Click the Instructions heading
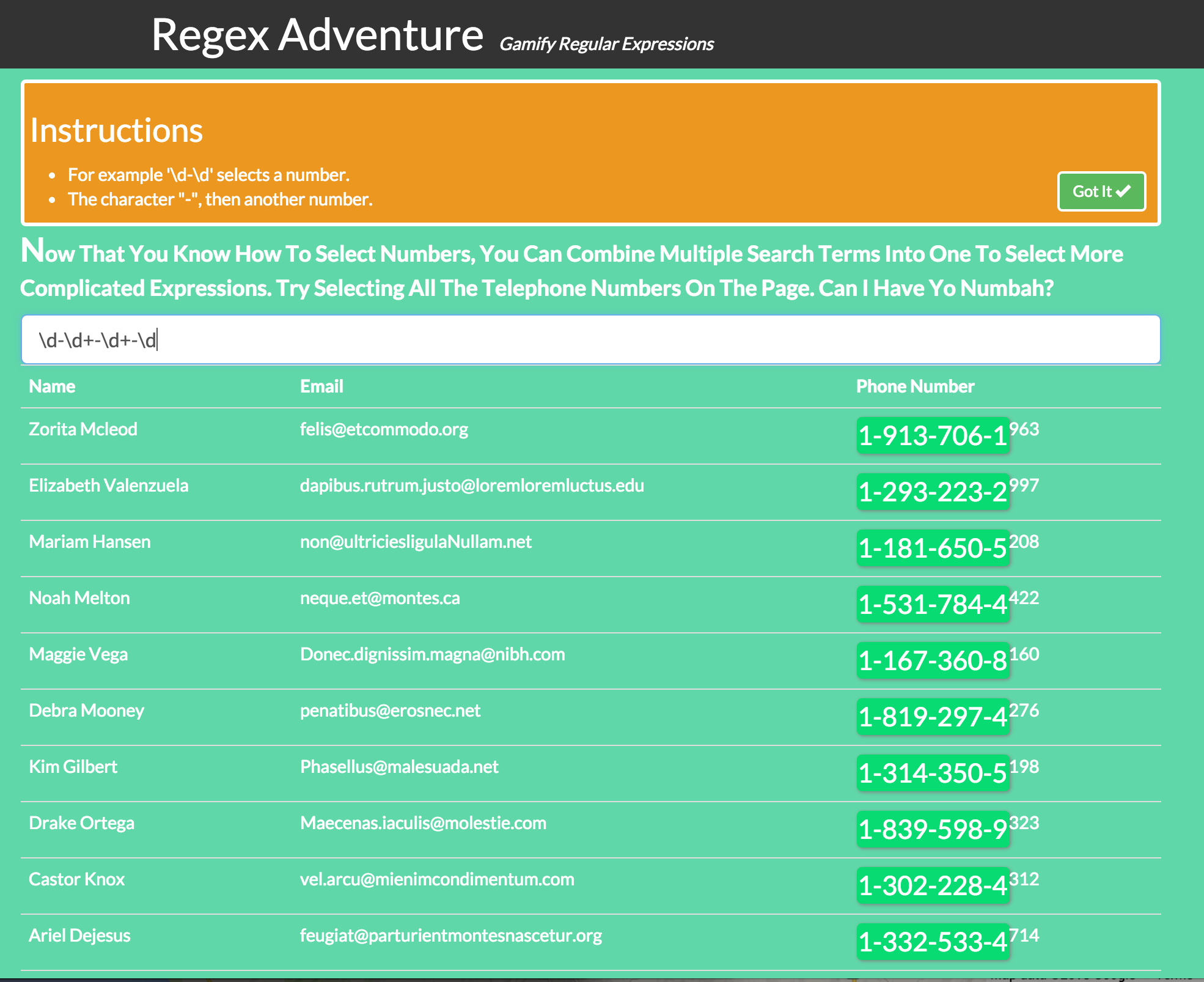 116,130
